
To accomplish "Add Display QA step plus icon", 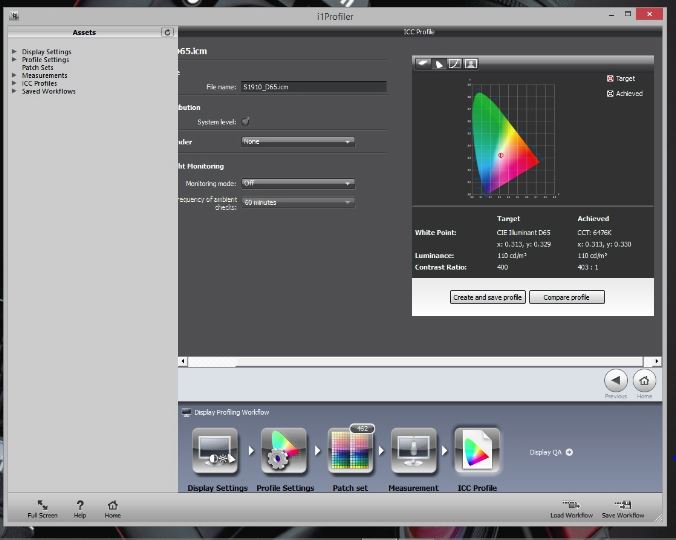I will (569, 452).
